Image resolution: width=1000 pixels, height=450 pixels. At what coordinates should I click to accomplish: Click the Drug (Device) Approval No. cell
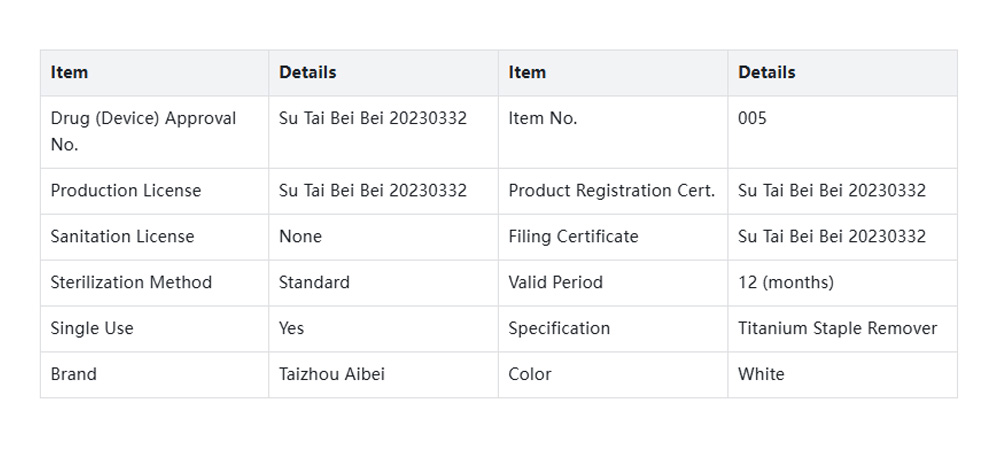point(143,131)
